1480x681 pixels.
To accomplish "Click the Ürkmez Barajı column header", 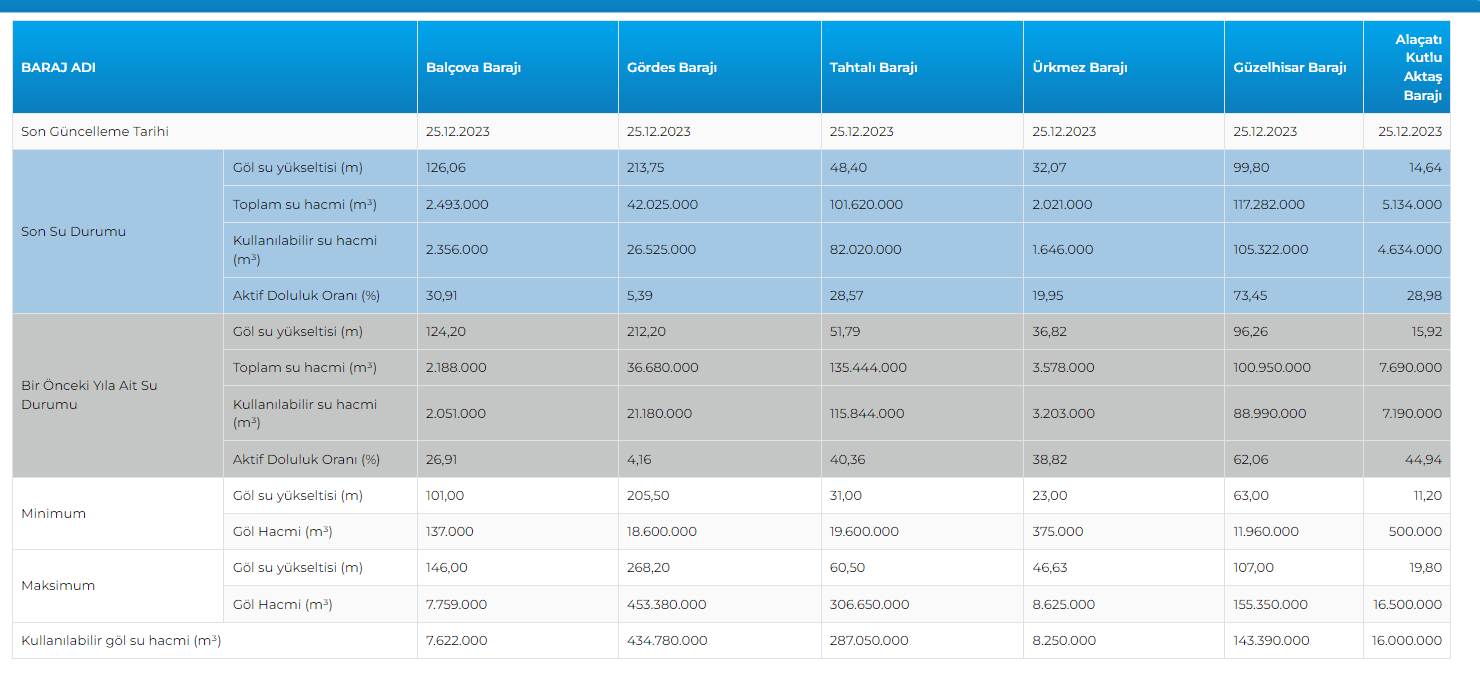I will [1079, 68].
